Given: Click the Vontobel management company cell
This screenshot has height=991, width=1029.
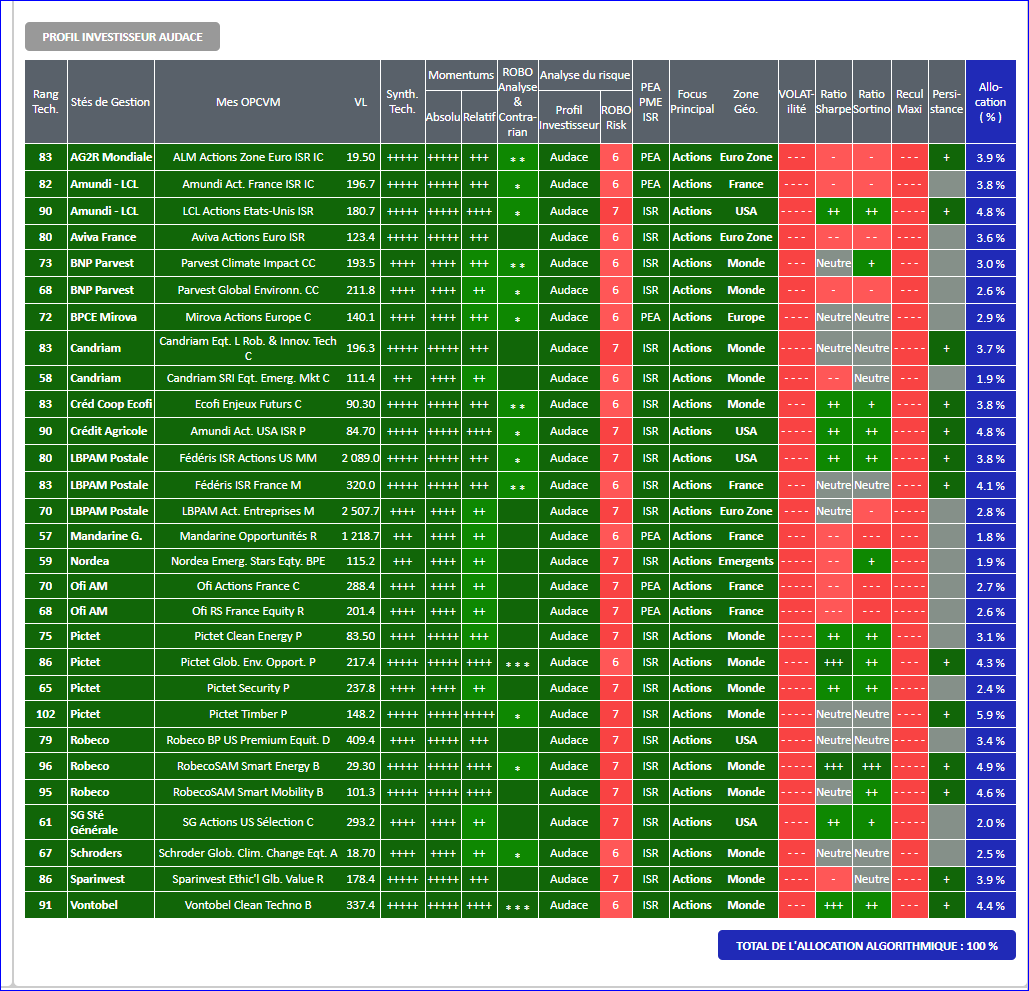Looking at the screenshot, I should 111,904.
